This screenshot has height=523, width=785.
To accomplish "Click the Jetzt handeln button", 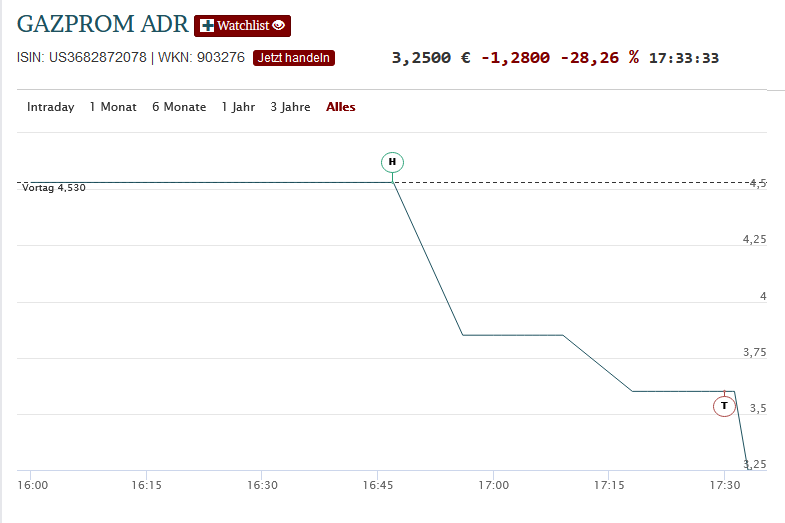I will (293, 58).
